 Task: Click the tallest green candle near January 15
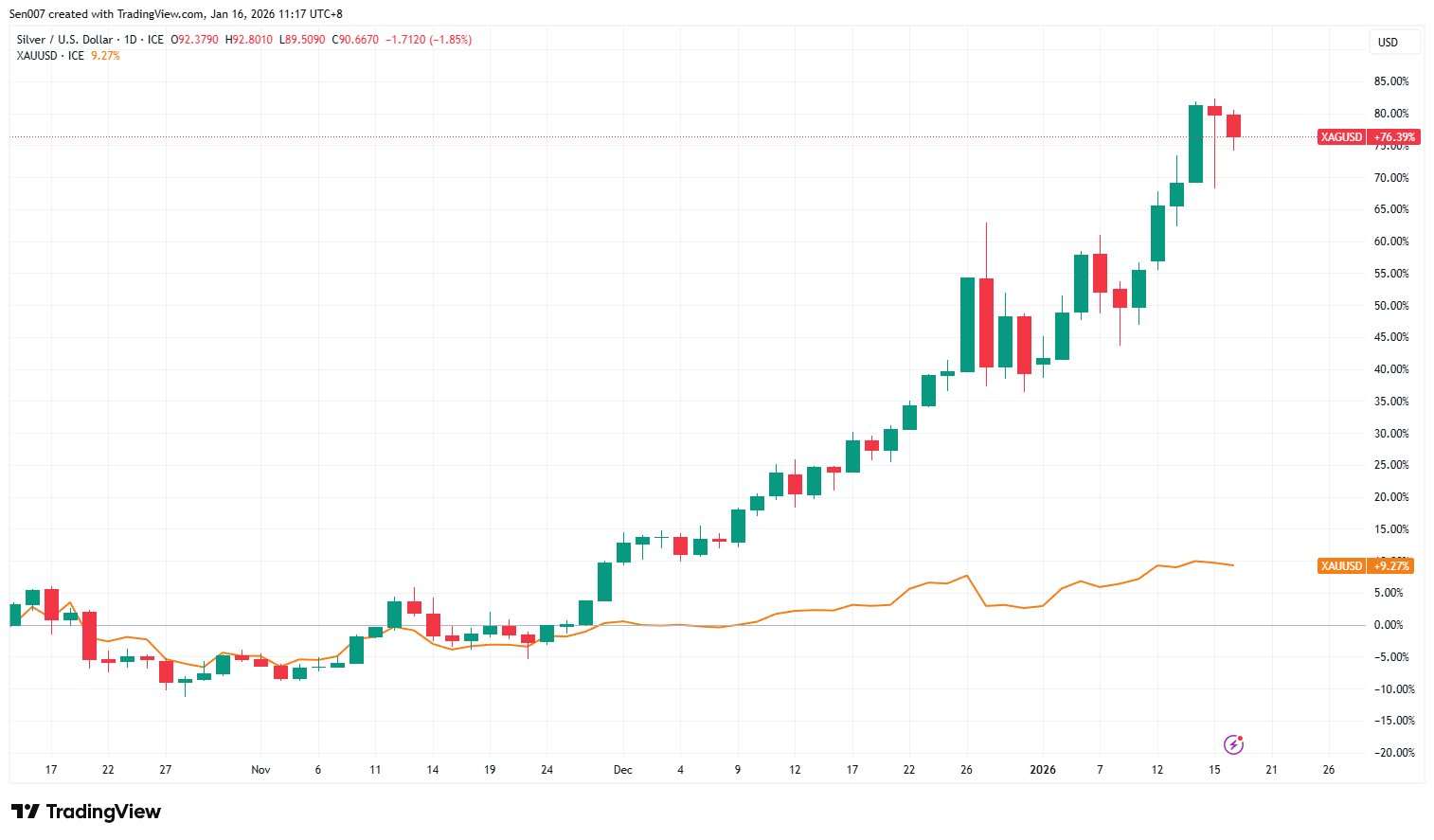(x=1195, y=142)
